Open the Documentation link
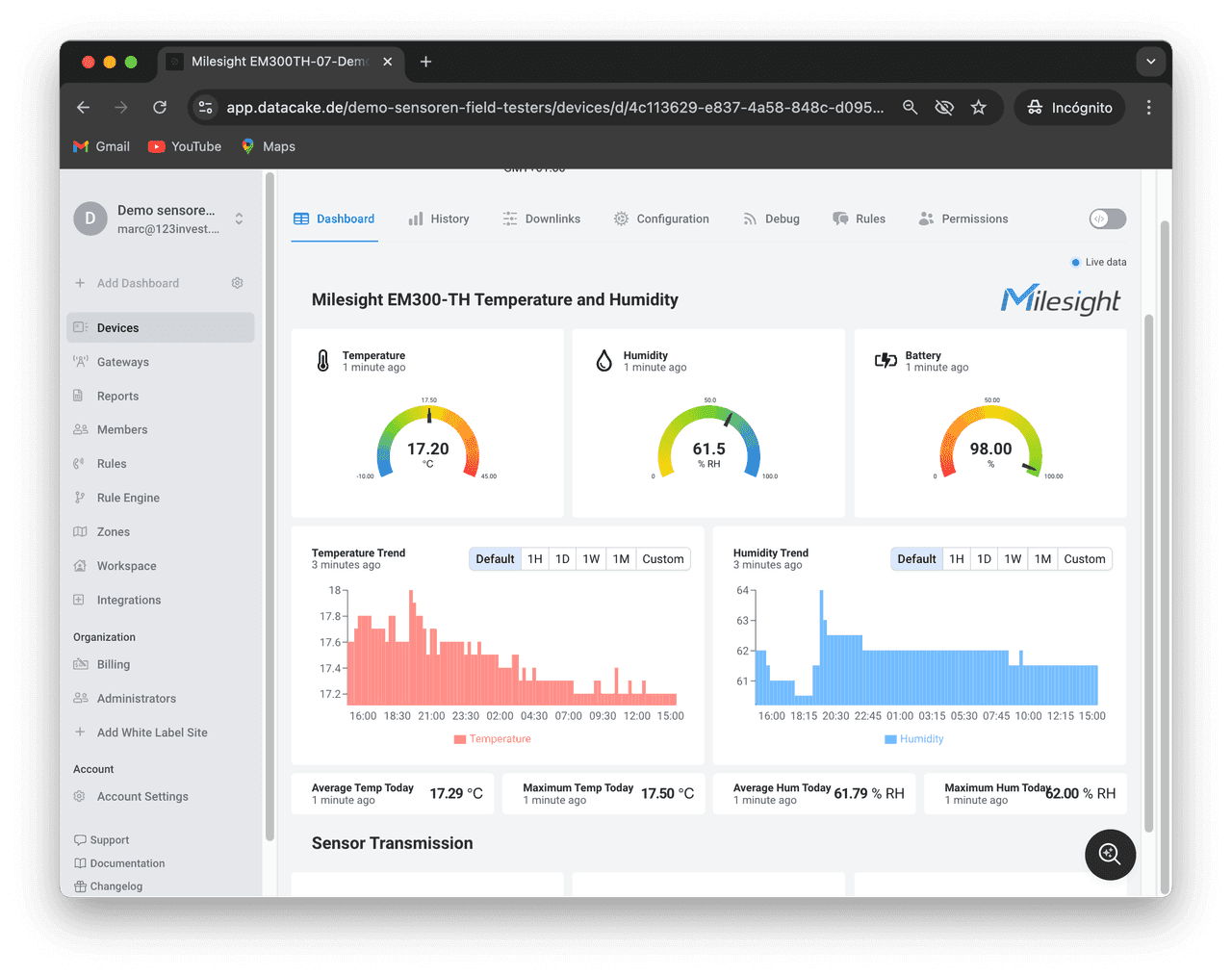Viewport: 1232px width, 976px height. coord(120,863)
